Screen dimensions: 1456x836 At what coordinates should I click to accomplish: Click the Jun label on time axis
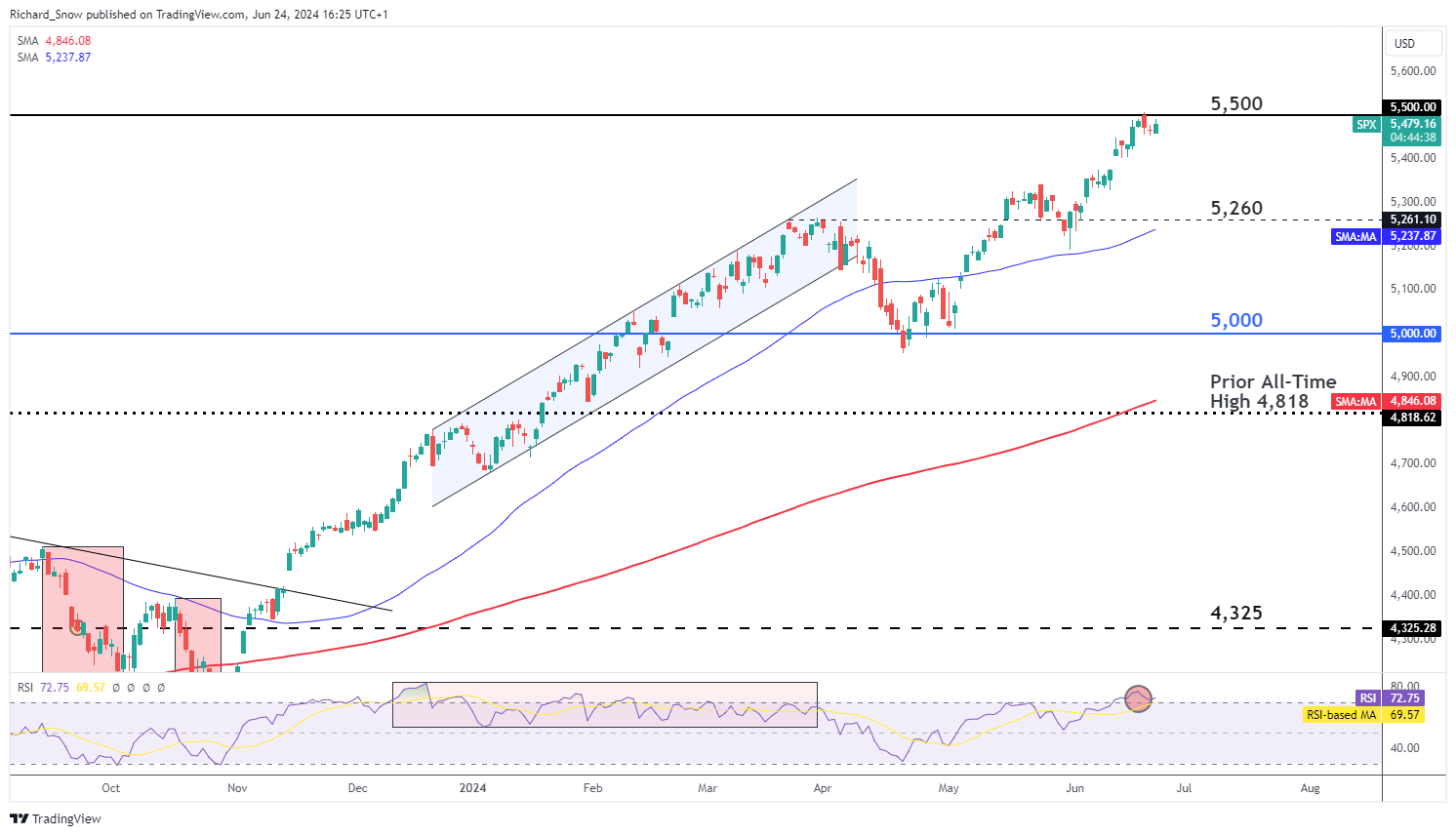point(1074,788)
